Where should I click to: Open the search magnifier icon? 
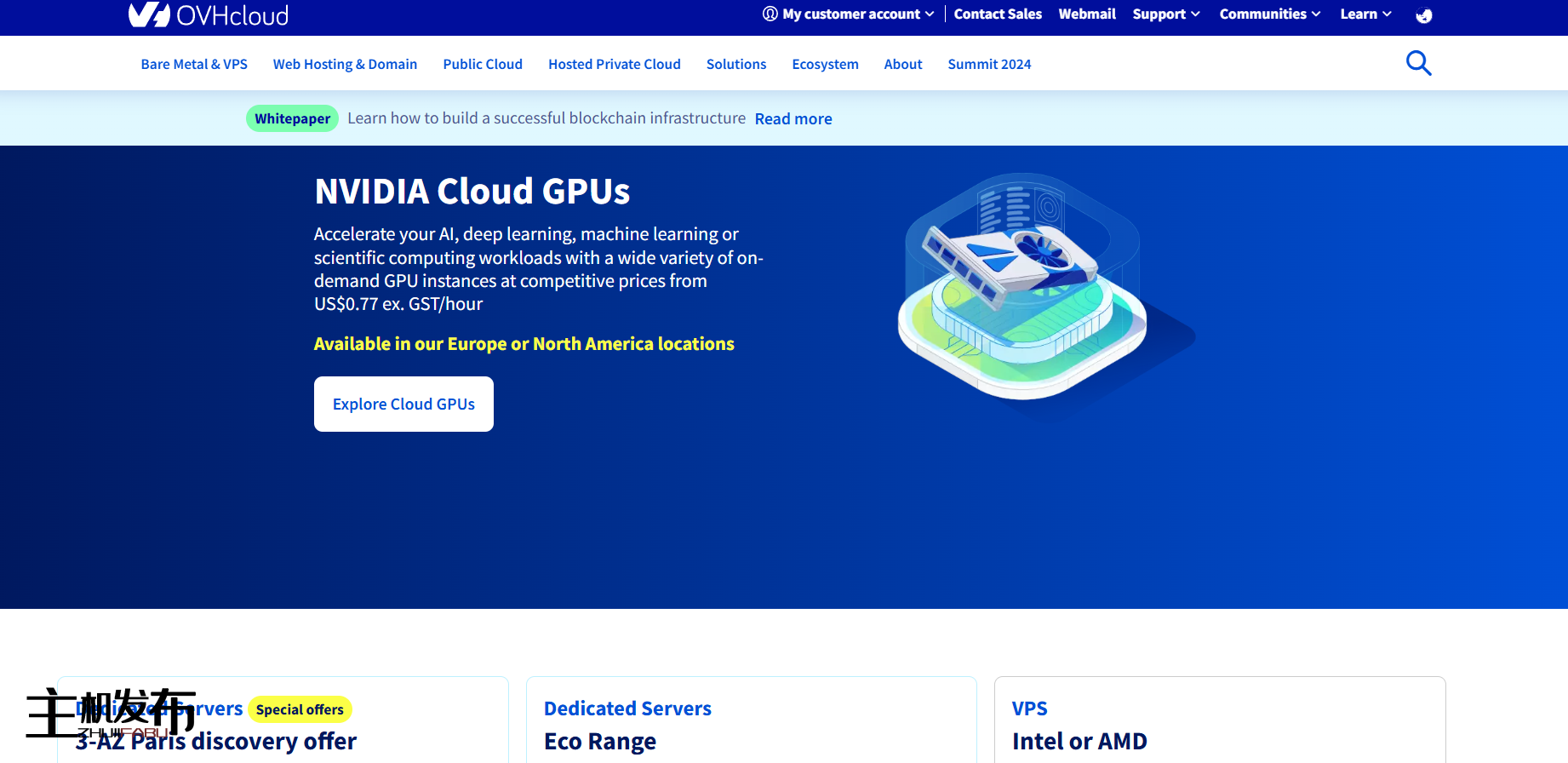pyautogui.click(x=1418, y=63)
